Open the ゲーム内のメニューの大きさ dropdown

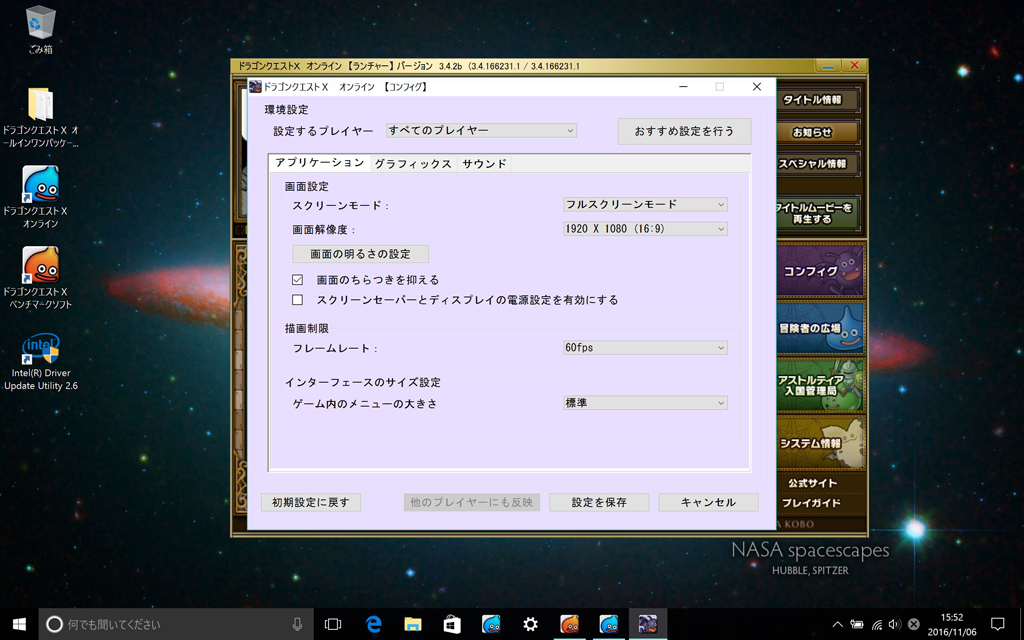(645, 403)
